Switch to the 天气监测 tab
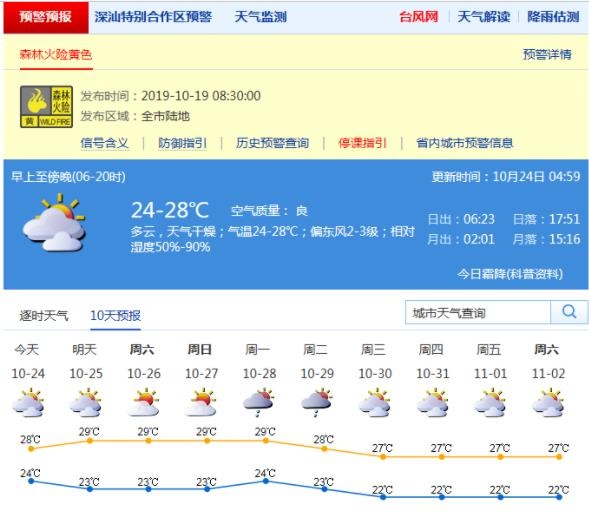 click(x=260, y=17)
